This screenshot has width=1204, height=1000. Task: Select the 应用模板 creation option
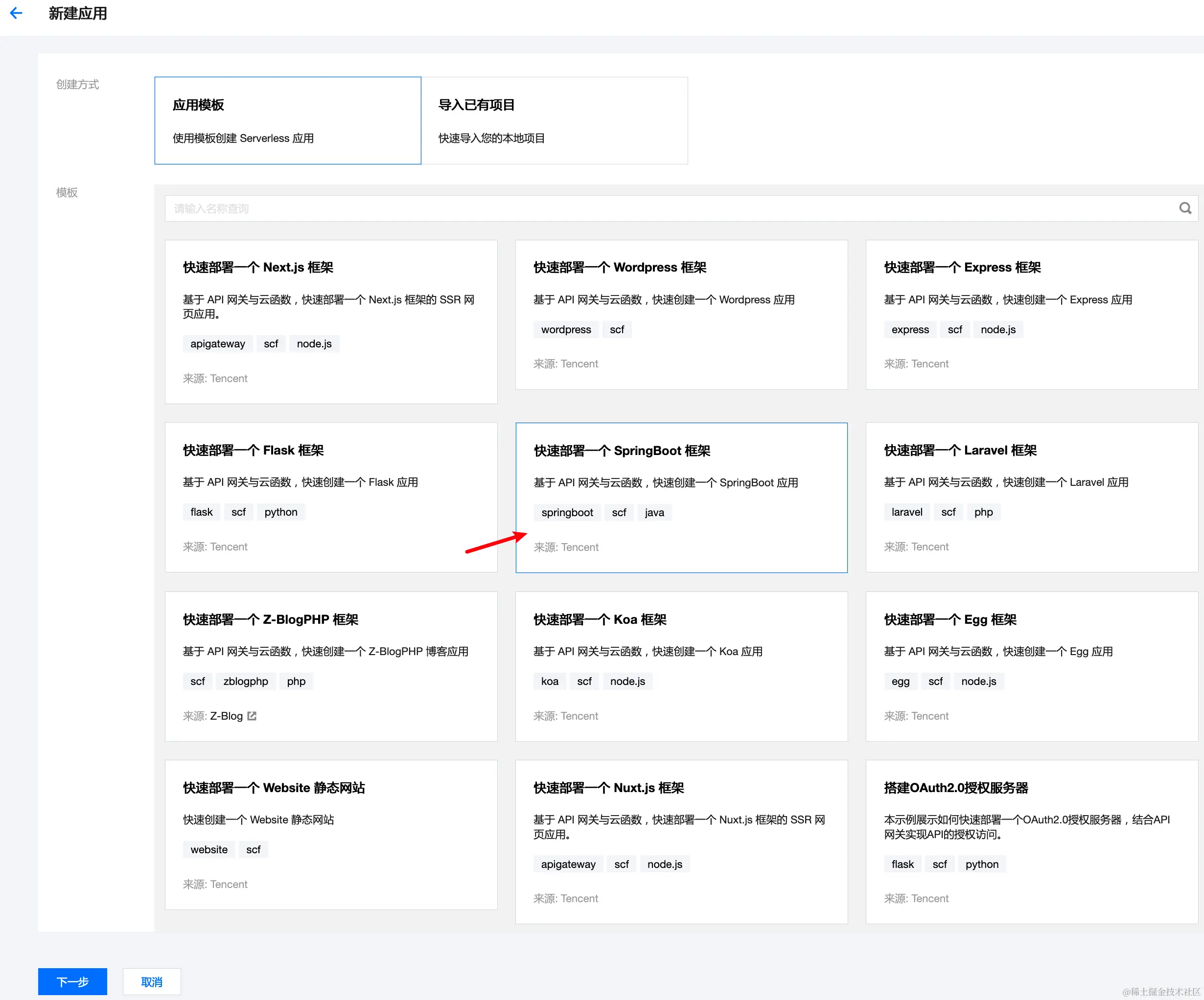pos(287,120)
